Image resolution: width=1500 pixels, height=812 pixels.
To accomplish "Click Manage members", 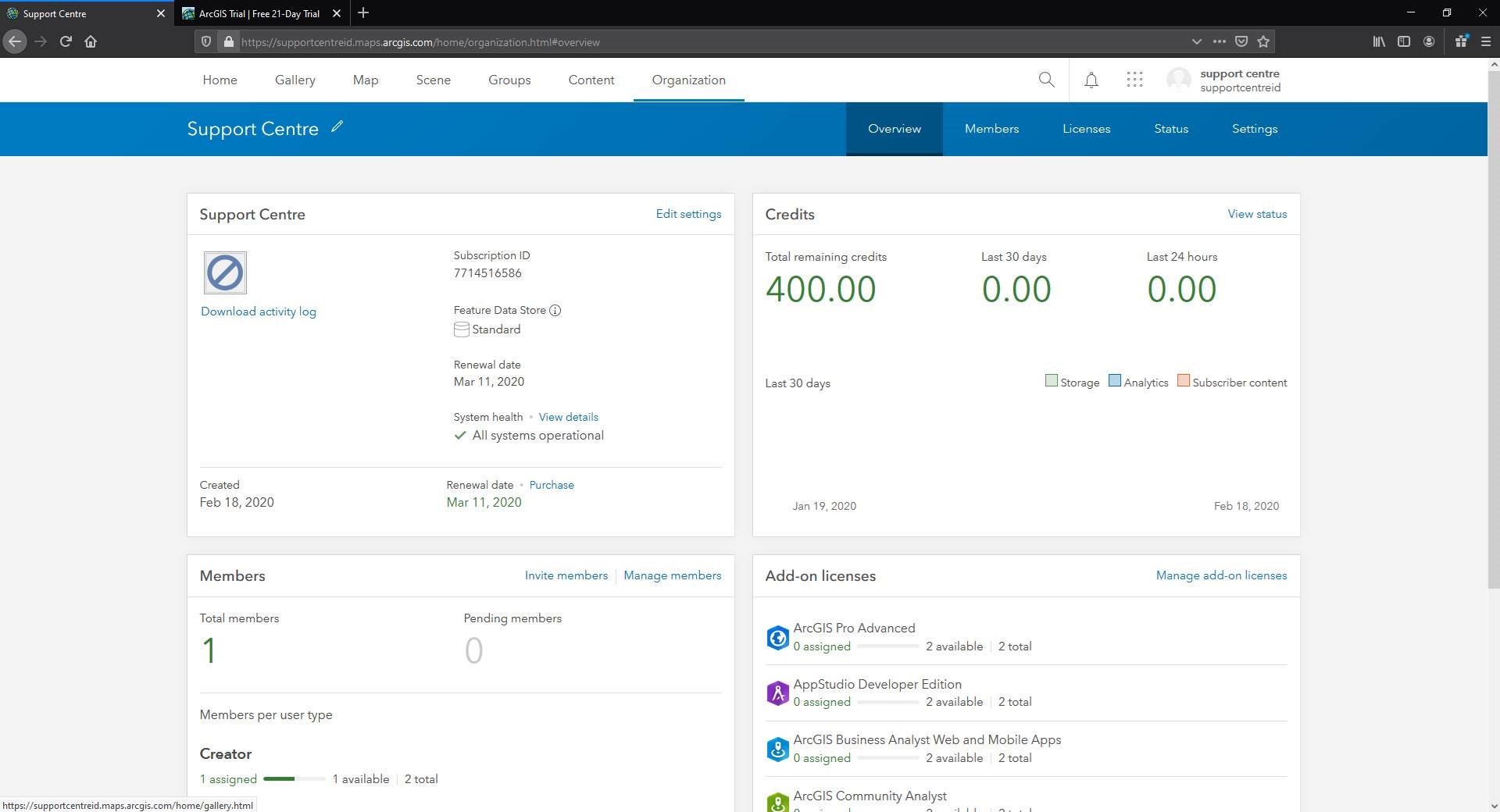I will (x=673, y=575).
